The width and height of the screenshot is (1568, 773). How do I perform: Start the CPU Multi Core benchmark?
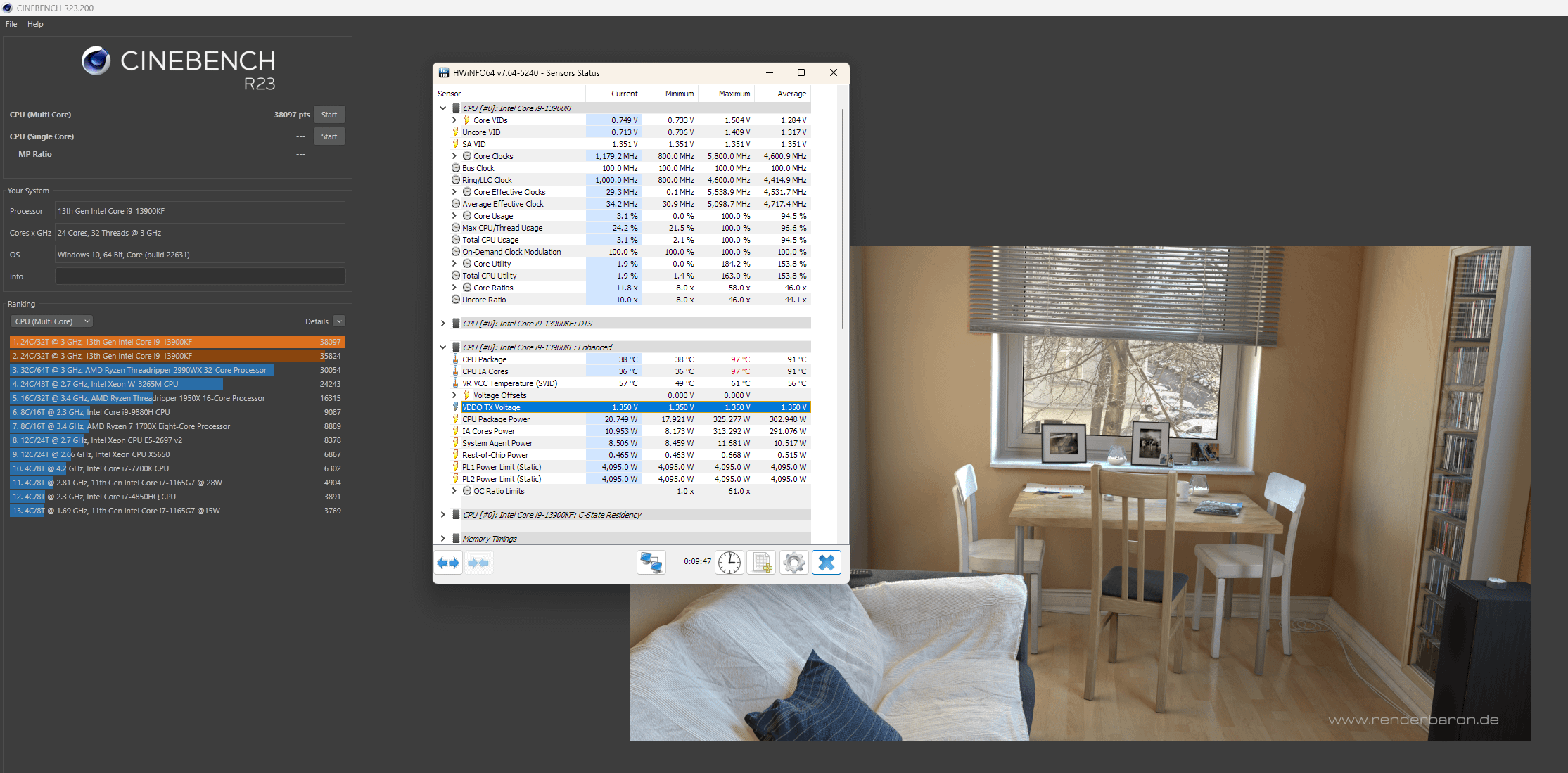click(329, 114)
